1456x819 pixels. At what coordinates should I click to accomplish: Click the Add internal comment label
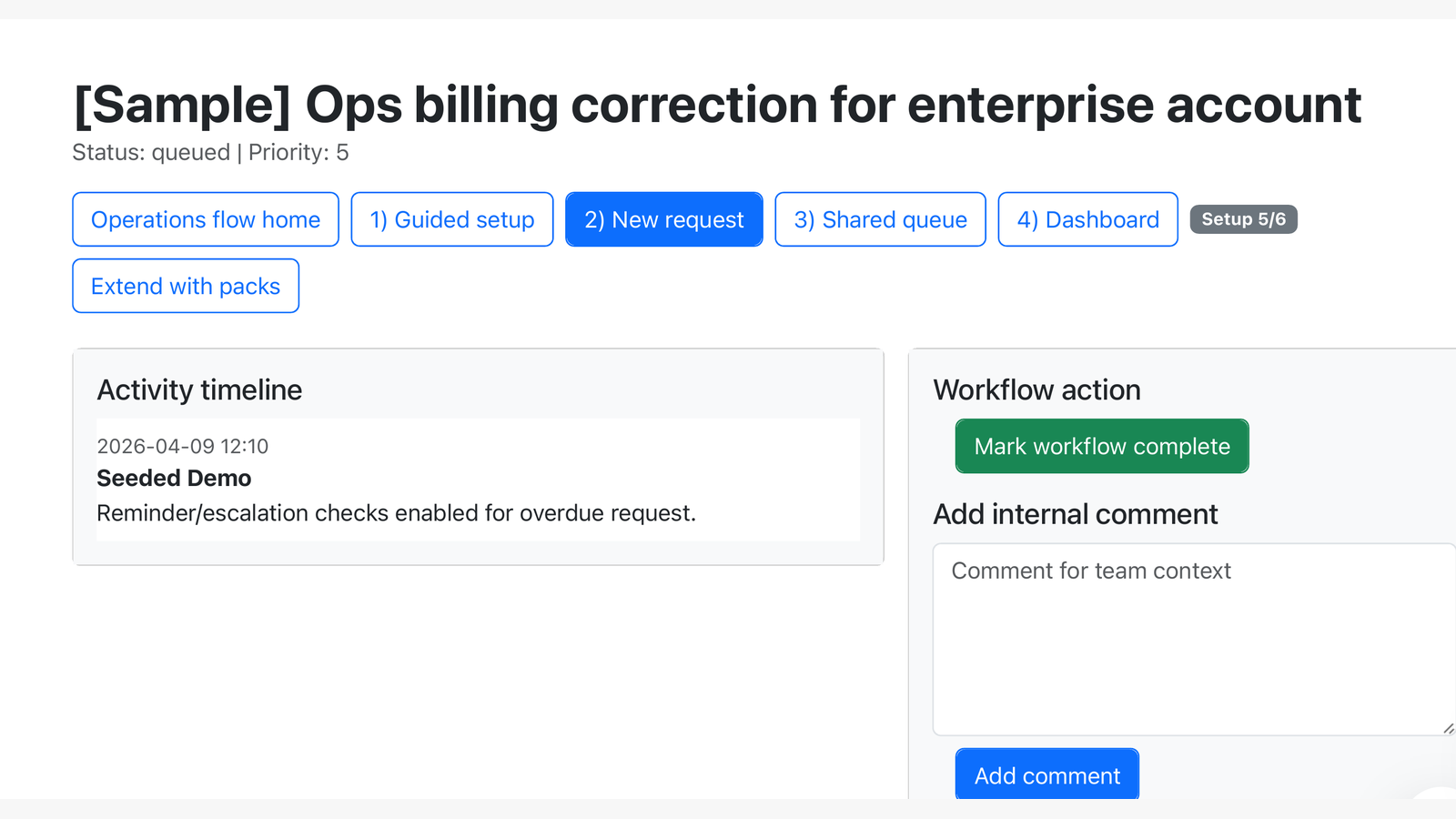coord(1075,513)
